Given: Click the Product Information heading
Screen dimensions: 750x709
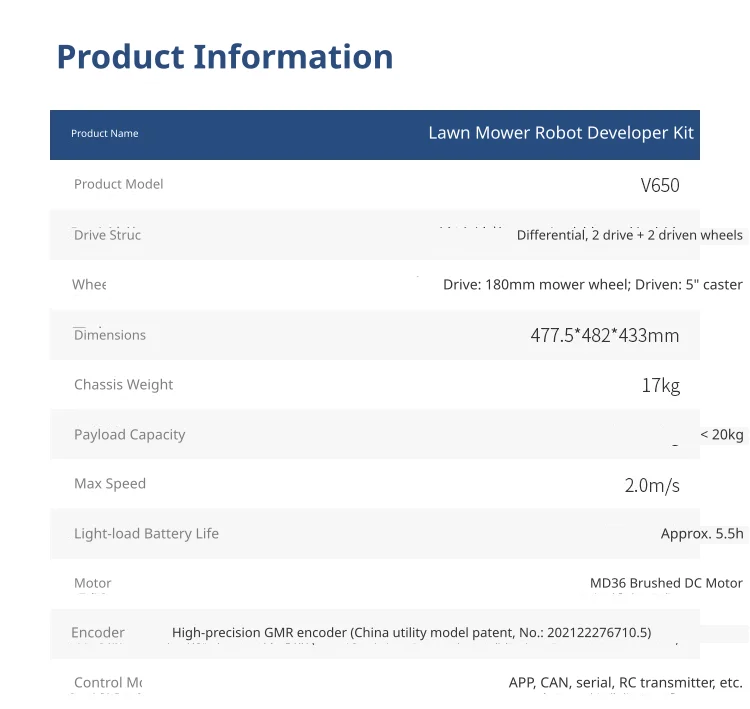Looking at the screenshot, I should 225,57.
